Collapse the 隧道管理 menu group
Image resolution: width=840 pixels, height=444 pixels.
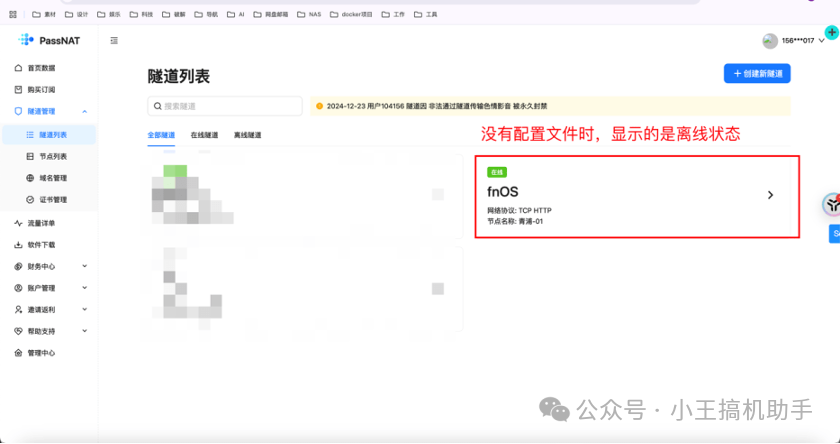pos(84,112)
